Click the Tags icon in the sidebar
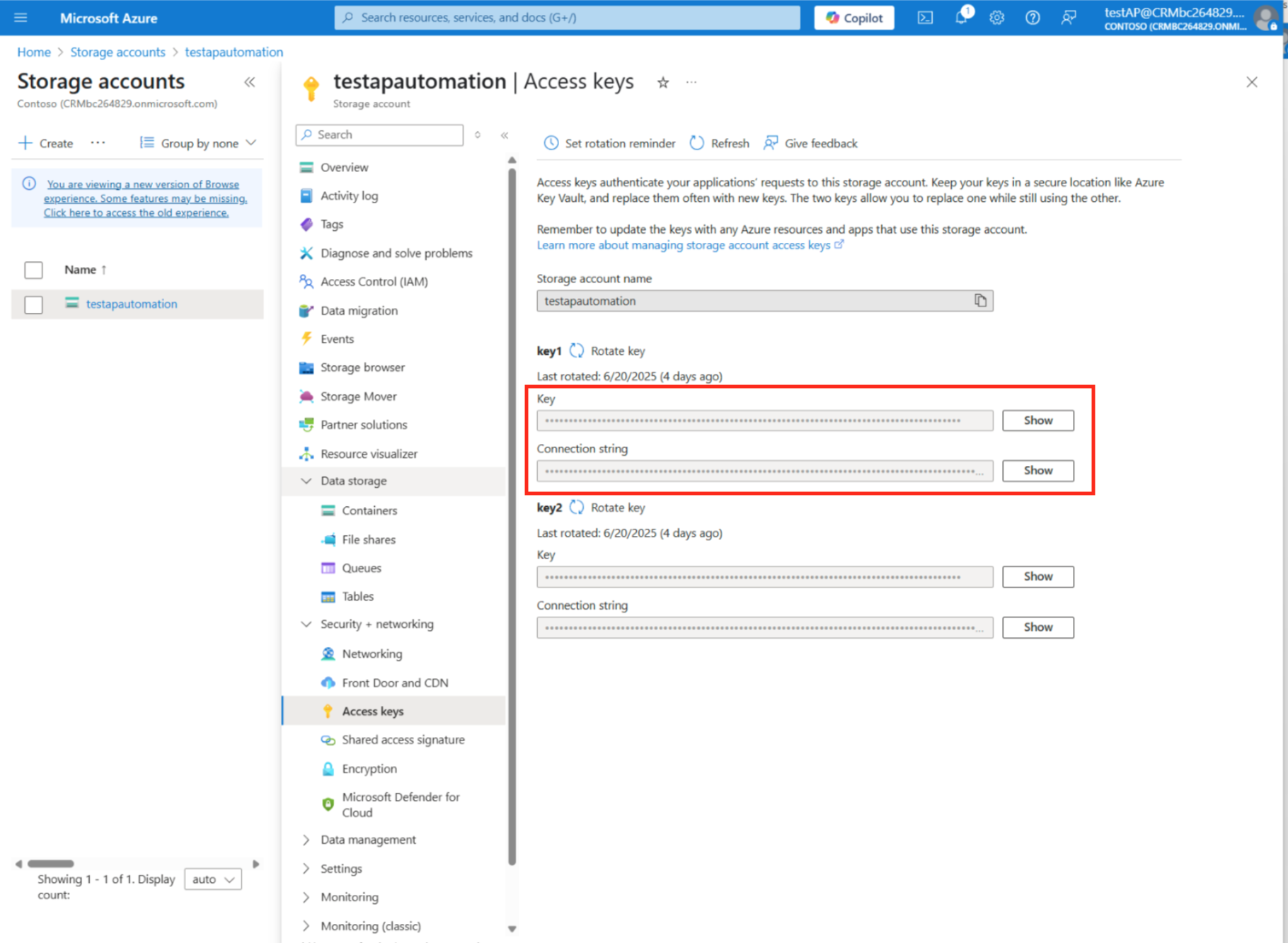Screen dimensions: 1288x943 [306, 224]
